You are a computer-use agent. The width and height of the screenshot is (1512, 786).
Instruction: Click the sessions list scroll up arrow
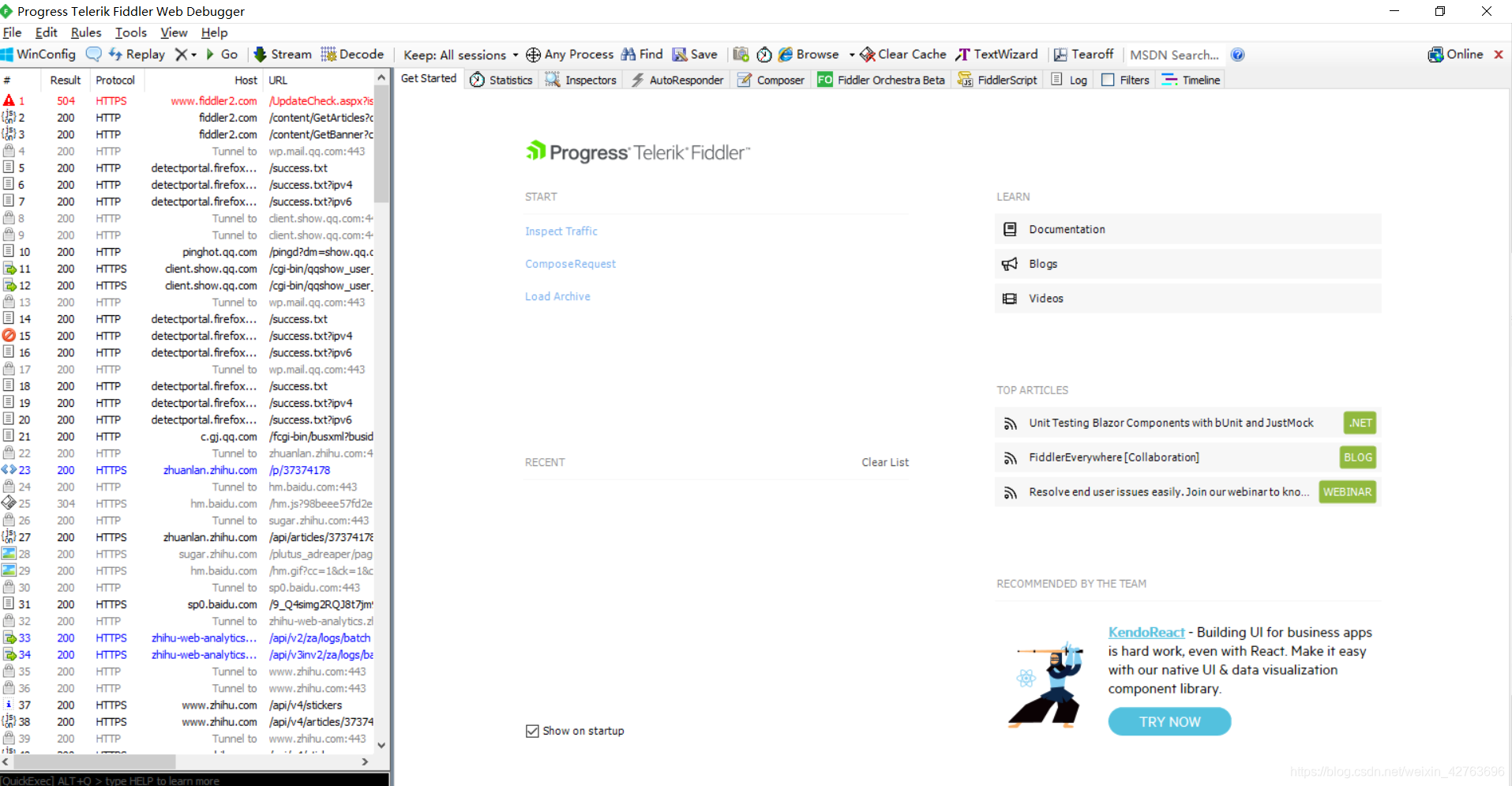(381, 77)
